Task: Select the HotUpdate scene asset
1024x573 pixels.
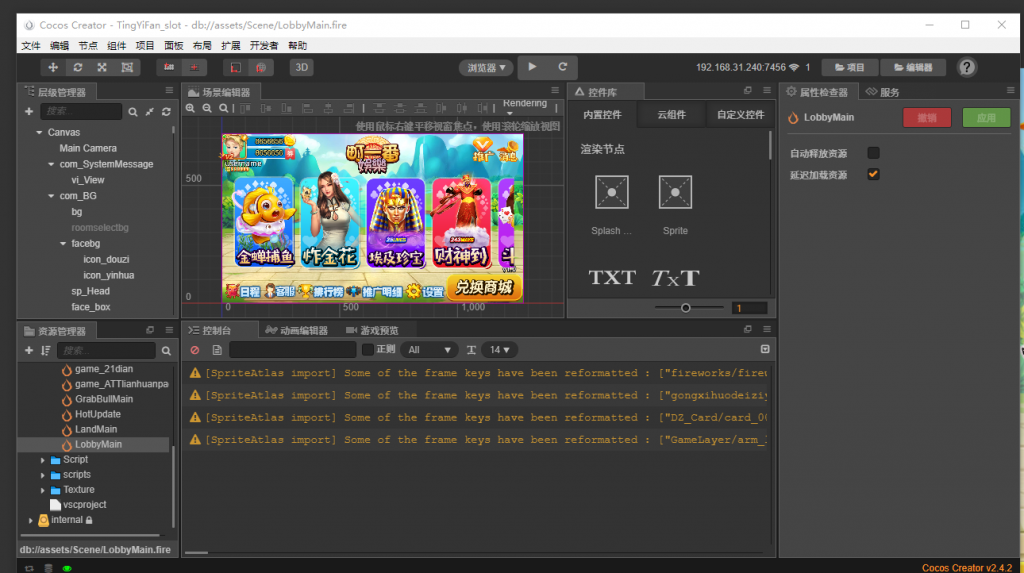Action: tap(97, 414)
